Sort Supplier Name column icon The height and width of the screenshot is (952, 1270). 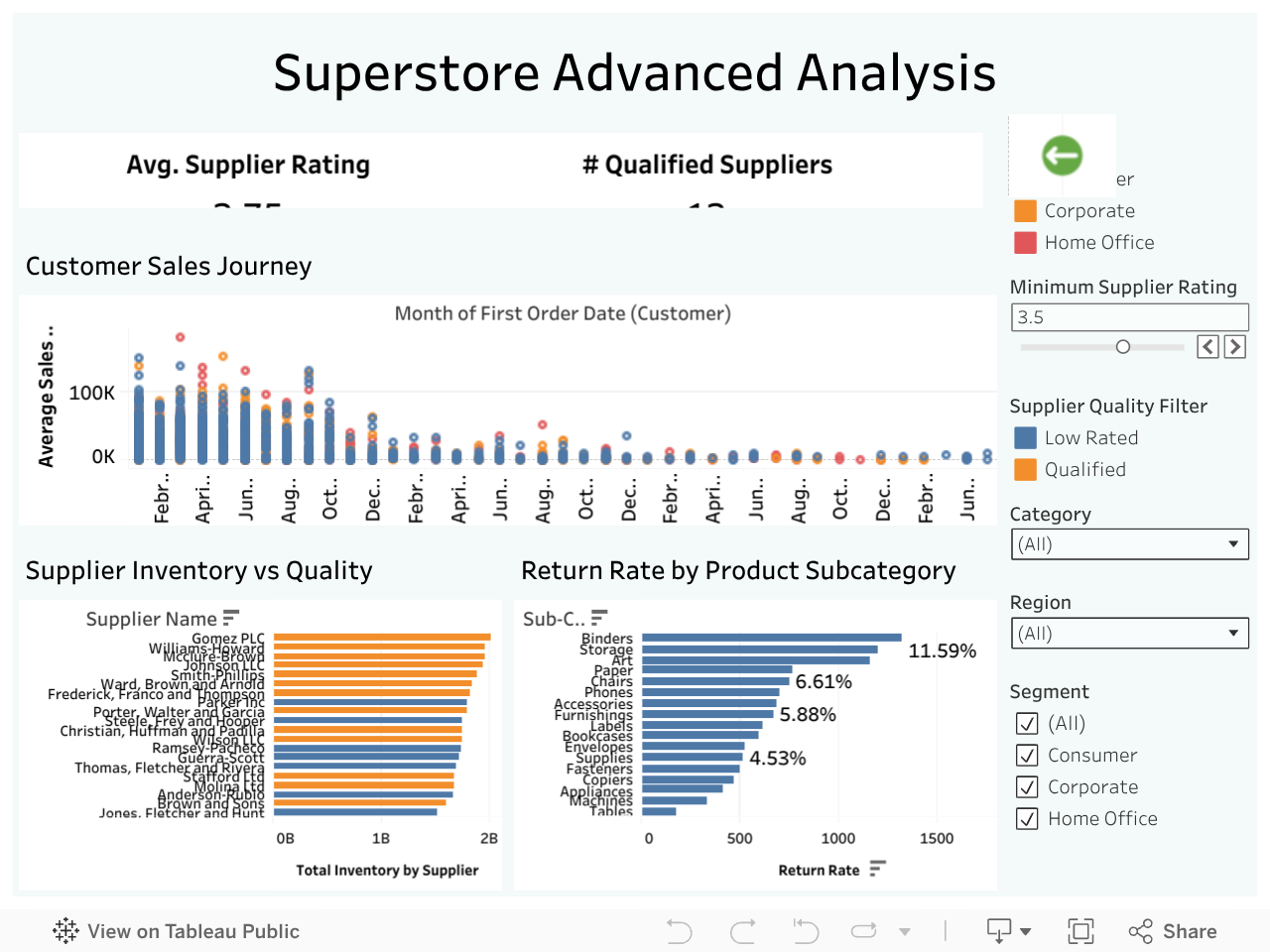(231, 618)
